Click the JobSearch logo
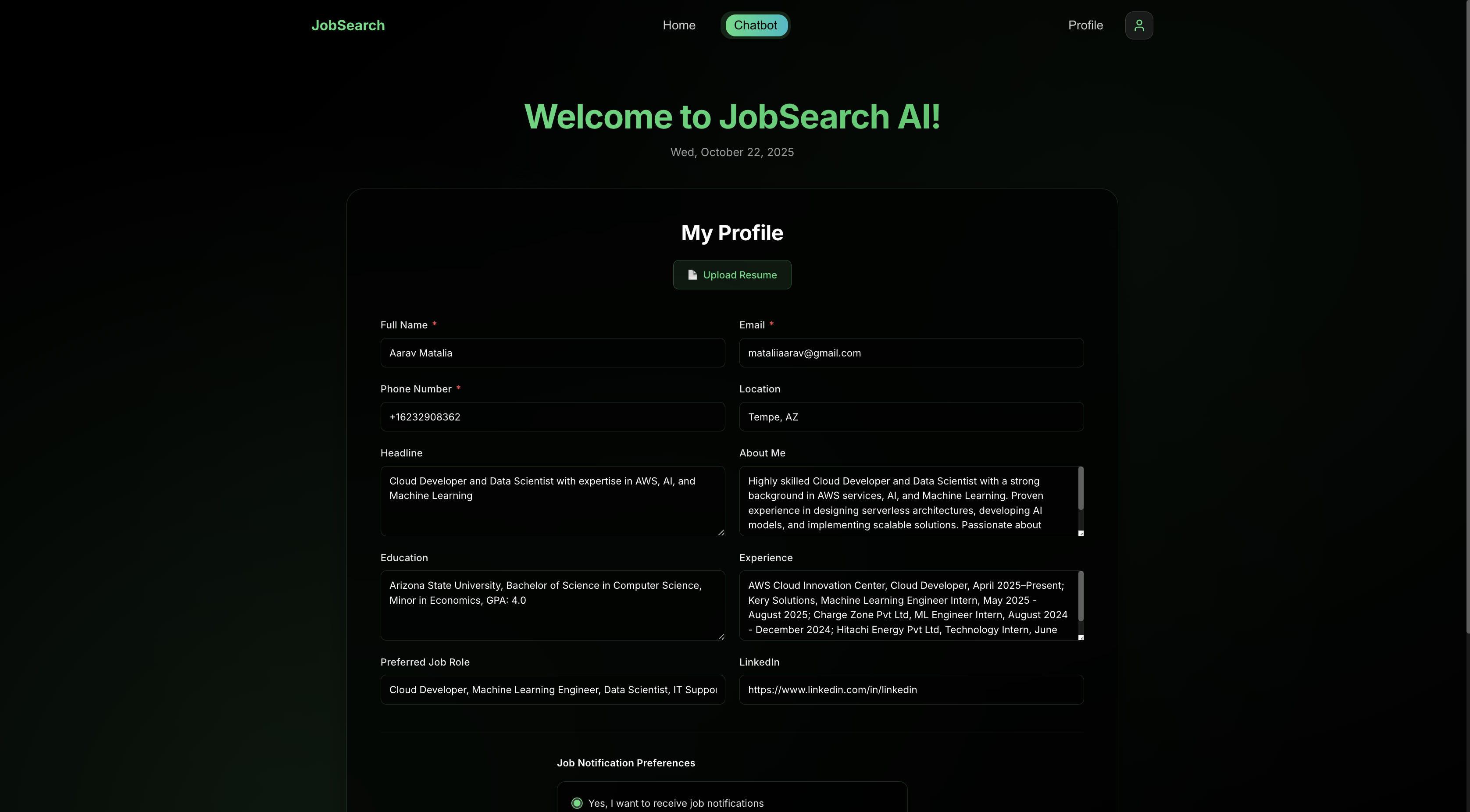This screenshot has width=1470, height=812. click(x=347, y=25)
